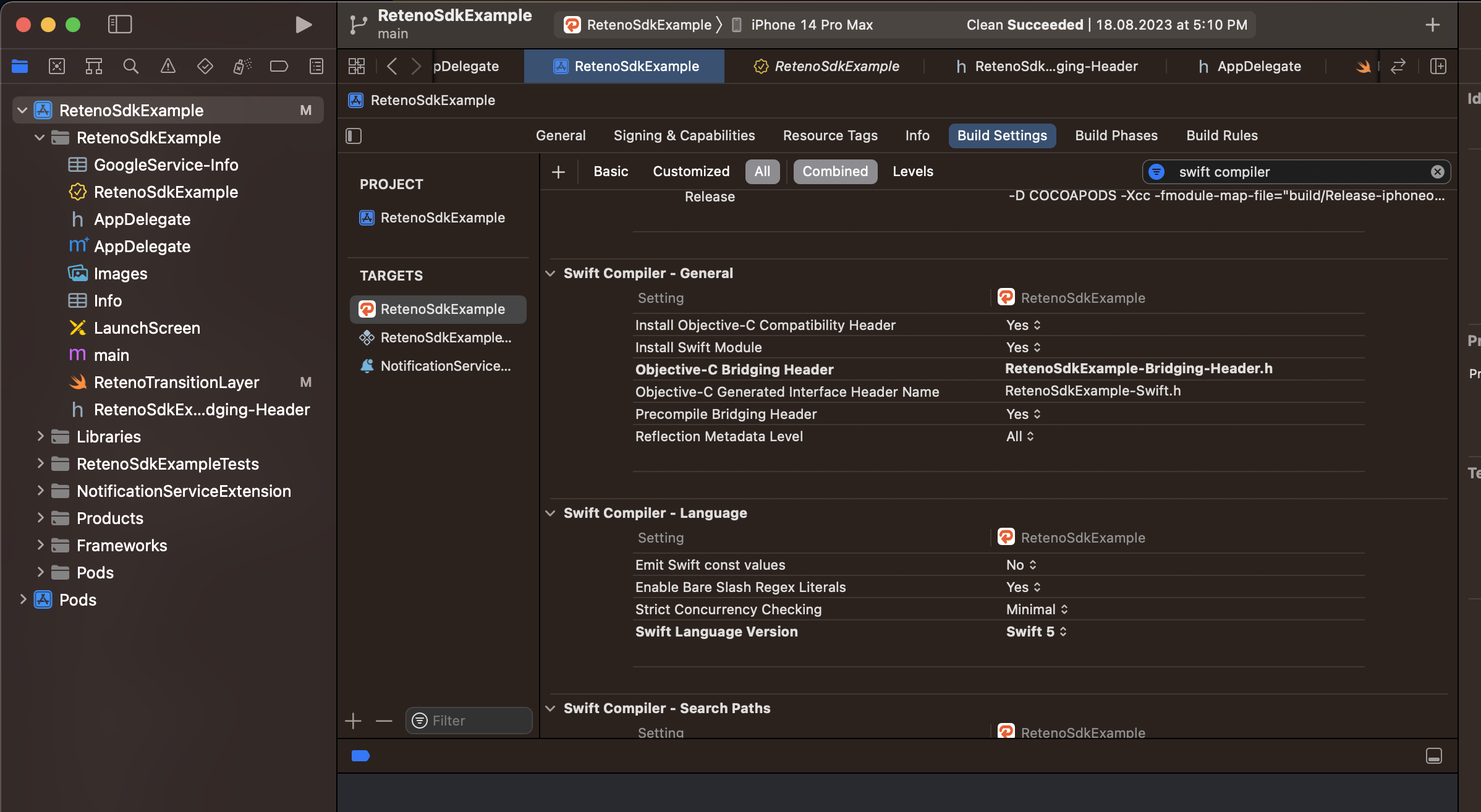Open the Report navigator

coord(316,66)
